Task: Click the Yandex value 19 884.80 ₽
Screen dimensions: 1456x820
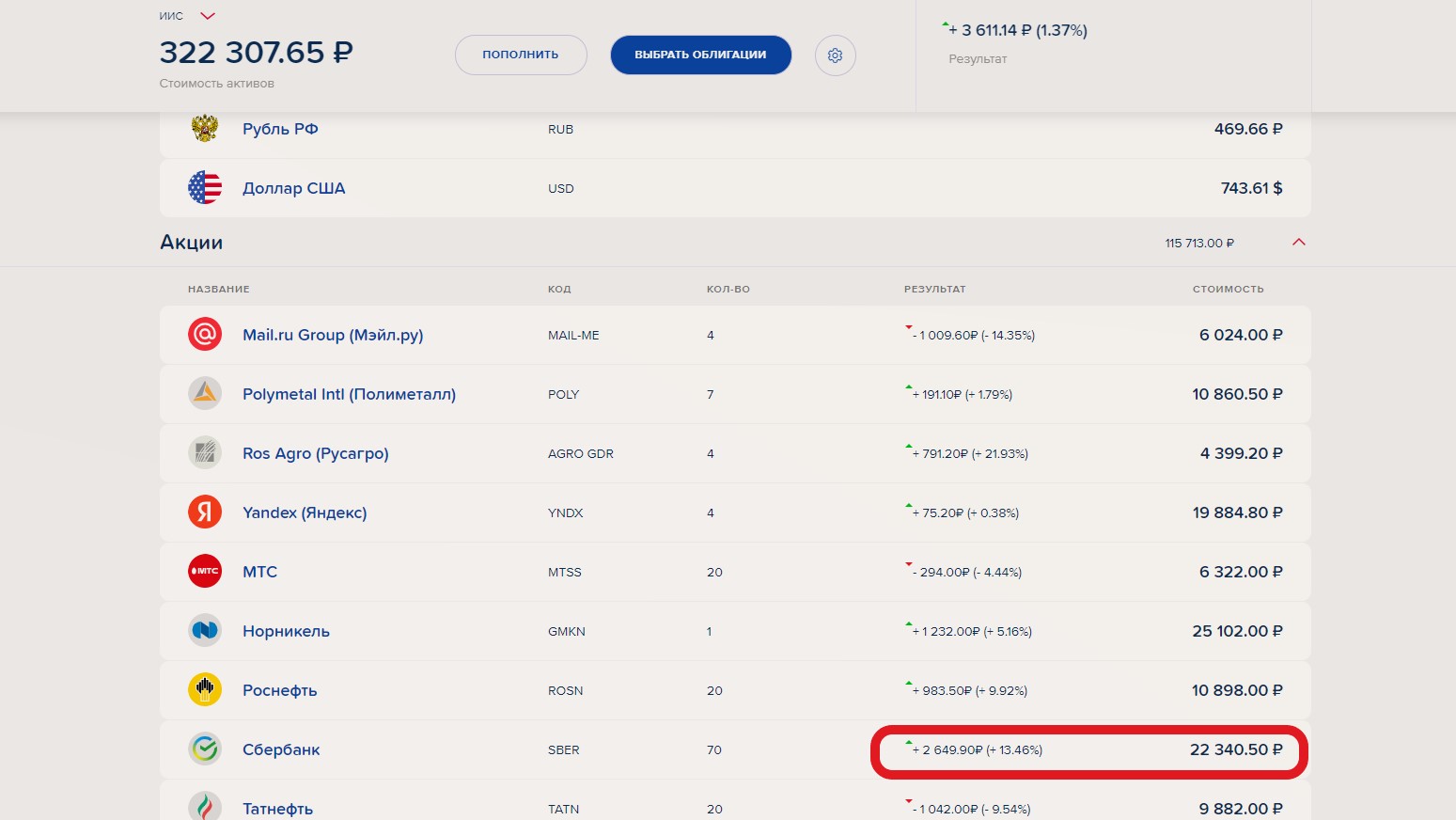Action: [x=1238, y=512]
